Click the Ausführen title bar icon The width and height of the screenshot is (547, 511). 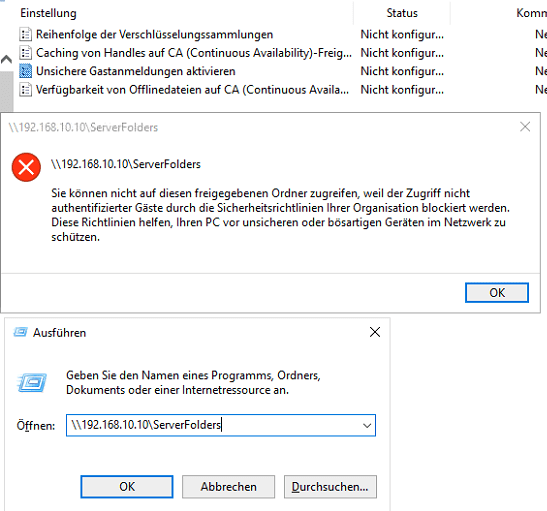(x=20, y=332)
